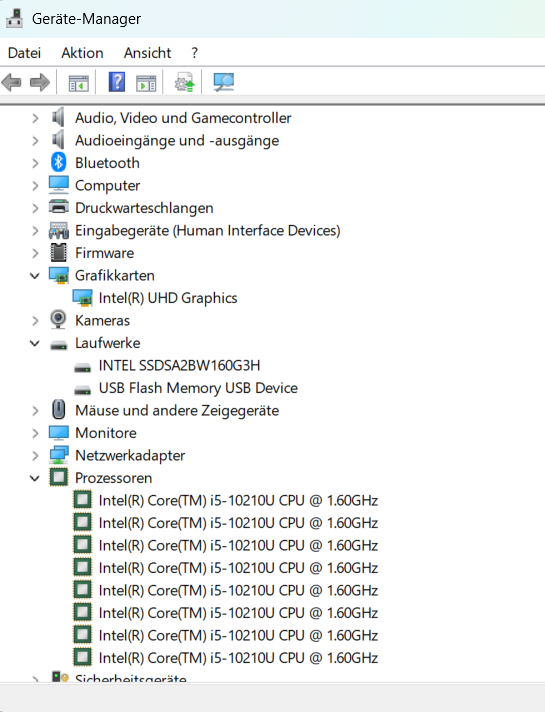Click the Bluetooth logo icon
The width and height of the screenshot is (545, 712).
point(58,163)
